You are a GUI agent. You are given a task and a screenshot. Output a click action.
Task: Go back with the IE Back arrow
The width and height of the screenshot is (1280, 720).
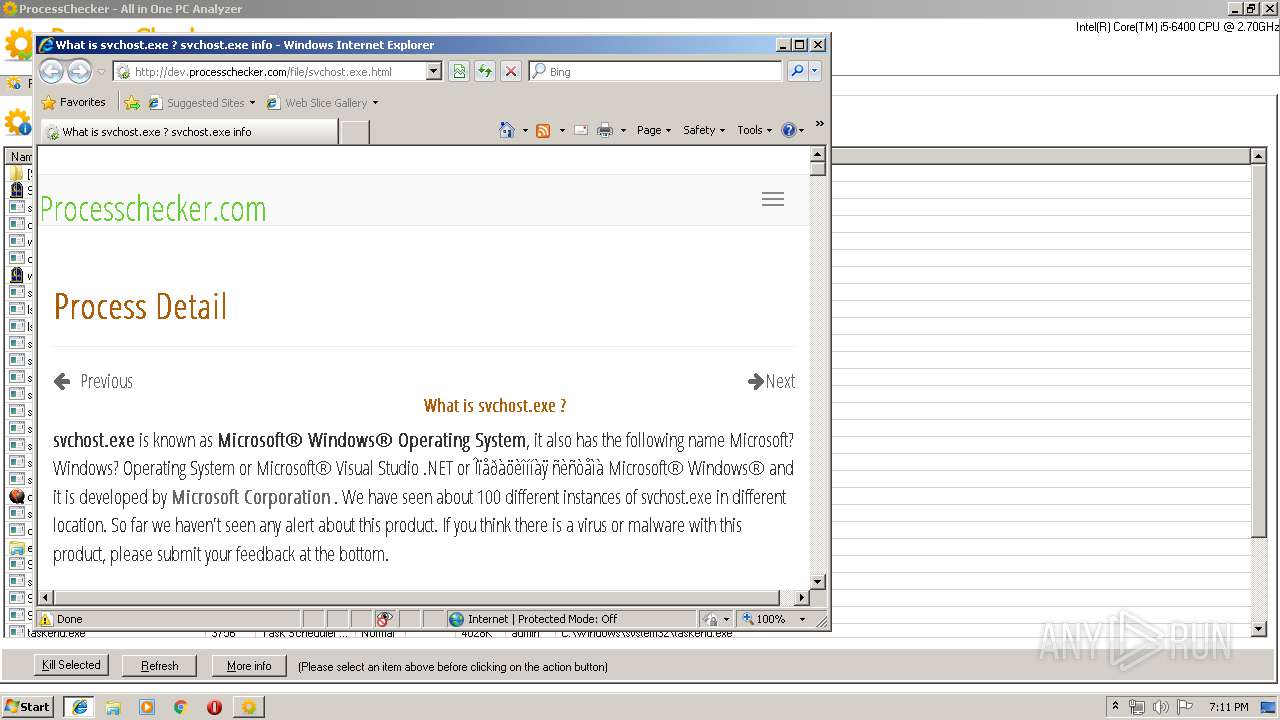click(51, 71)
